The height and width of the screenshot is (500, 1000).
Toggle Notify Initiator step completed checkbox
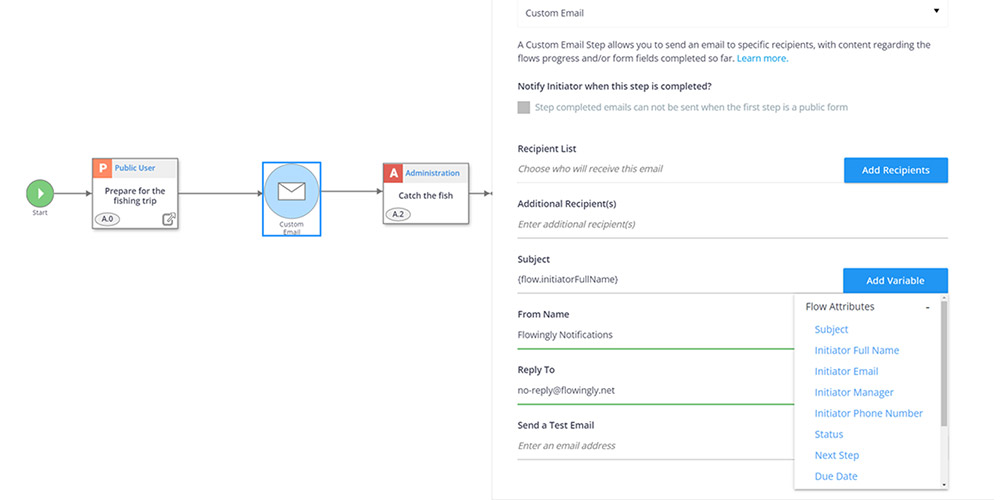tap(524, 107)
